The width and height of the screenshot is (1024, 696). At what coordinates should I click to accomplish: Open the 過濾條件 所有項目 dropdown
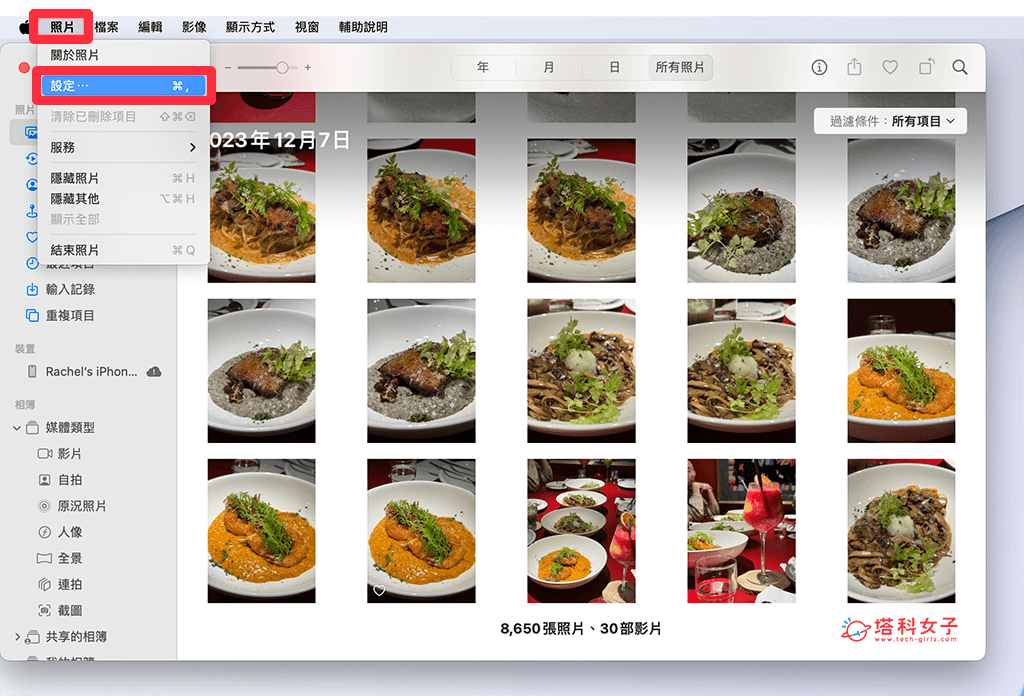tap(890, 121)
